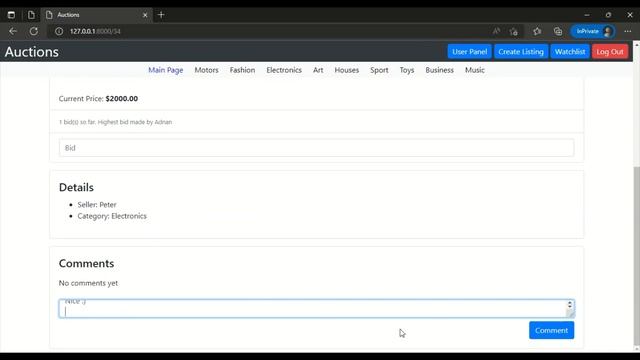Viewport: 640px width, 360px height.
Task: Minimize the browser window
Action: point(587,15)
